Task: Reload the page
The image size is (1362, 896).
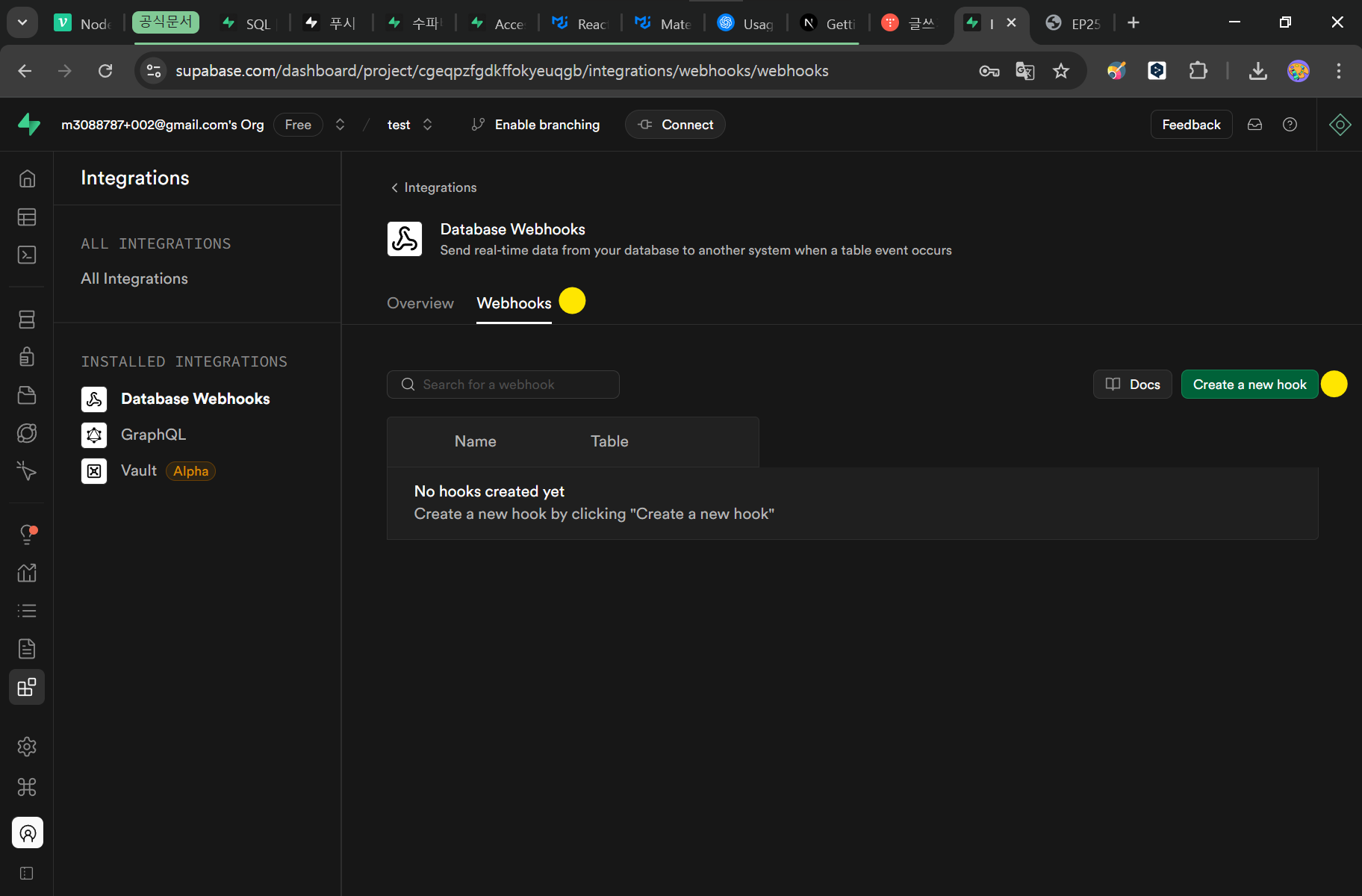Action: [x=105, y=71]
